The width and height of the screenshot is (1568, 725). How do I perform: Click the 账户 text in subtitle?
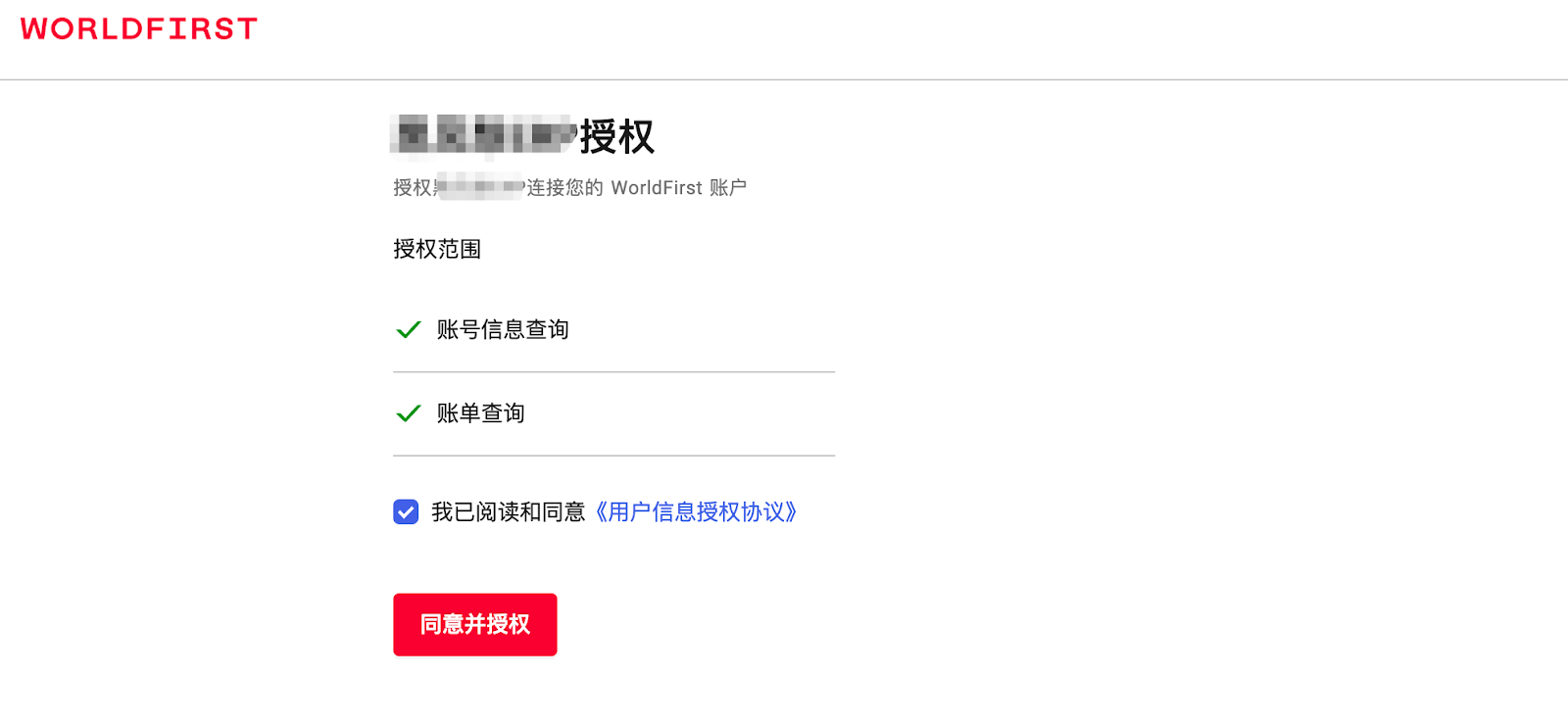tap(728, 187)
